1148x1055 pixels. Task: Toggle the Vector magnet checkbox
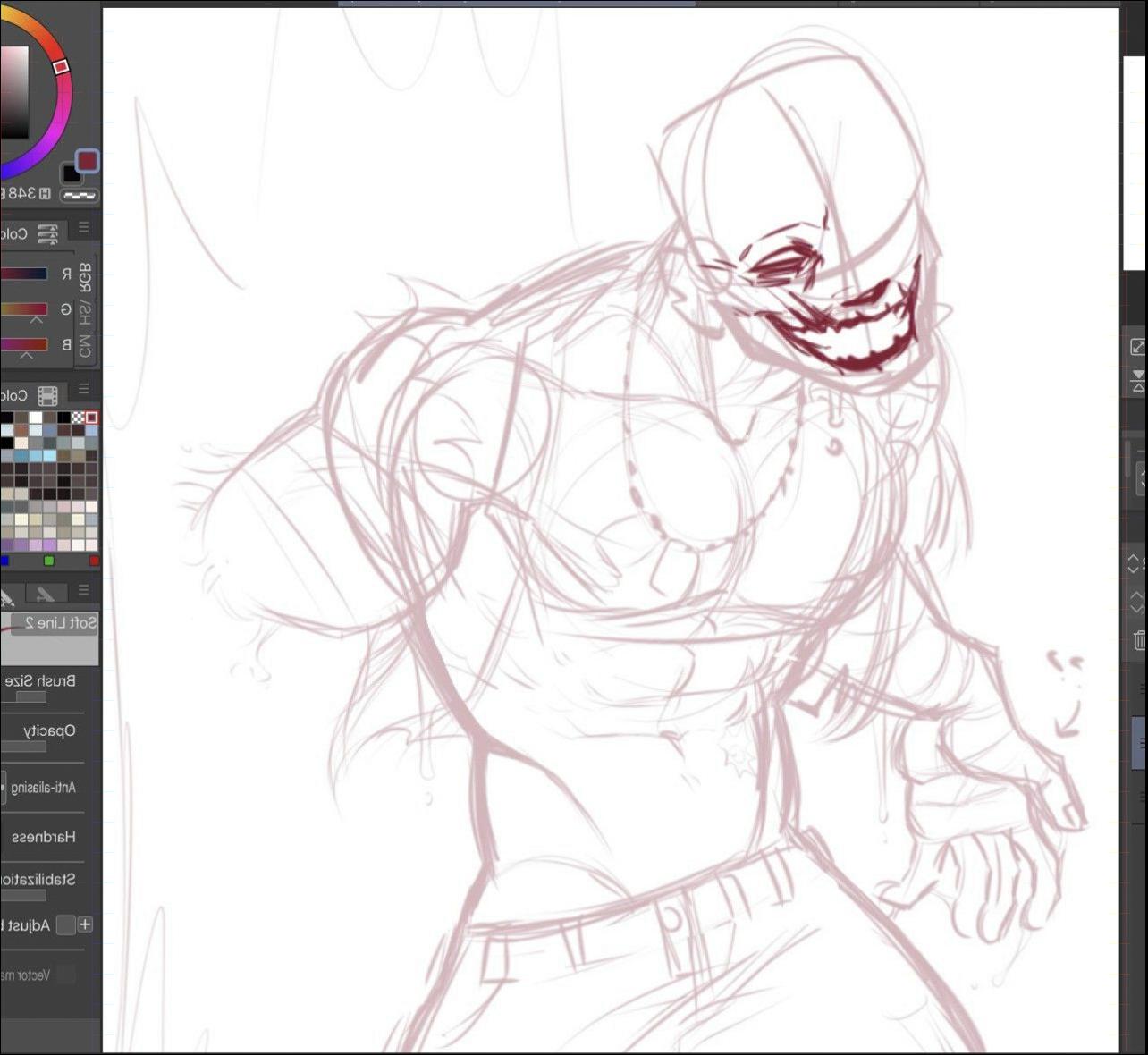[65, 975]
